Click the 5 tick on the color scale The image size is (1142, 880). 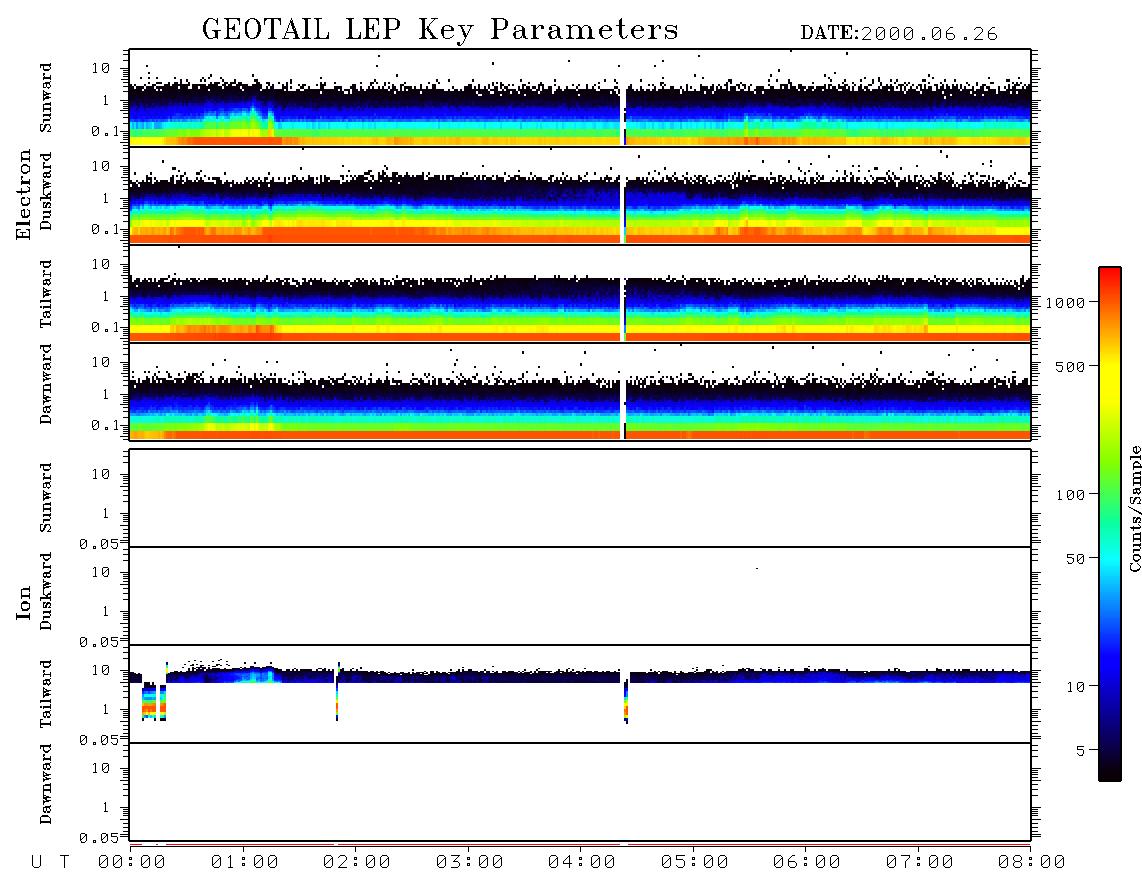tap(1081, 750)
